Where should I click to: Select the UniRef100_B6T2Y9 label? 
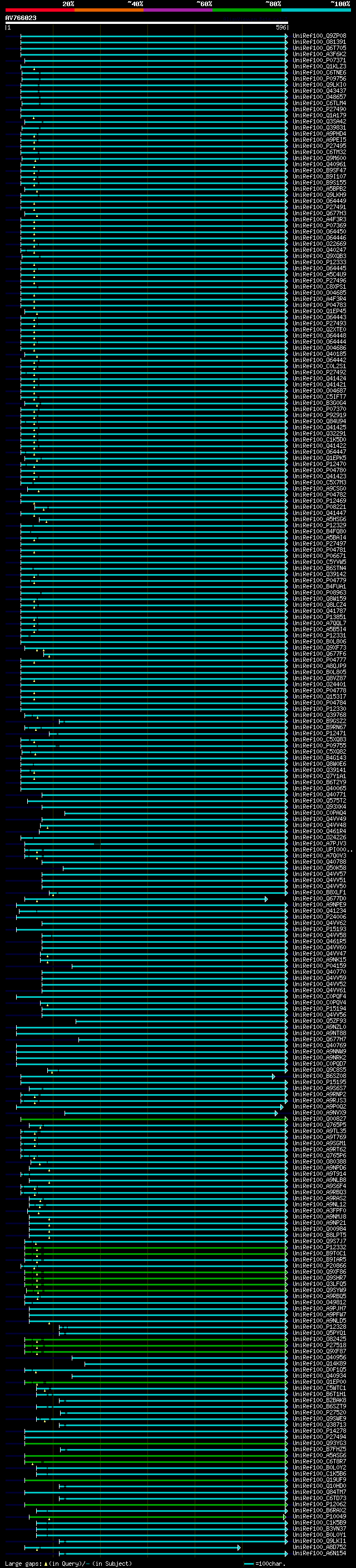319,782
